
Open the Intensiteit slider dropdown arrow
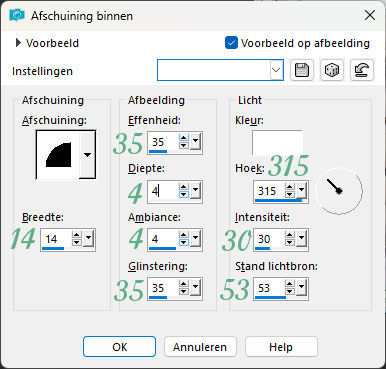(x=302, y=239)
